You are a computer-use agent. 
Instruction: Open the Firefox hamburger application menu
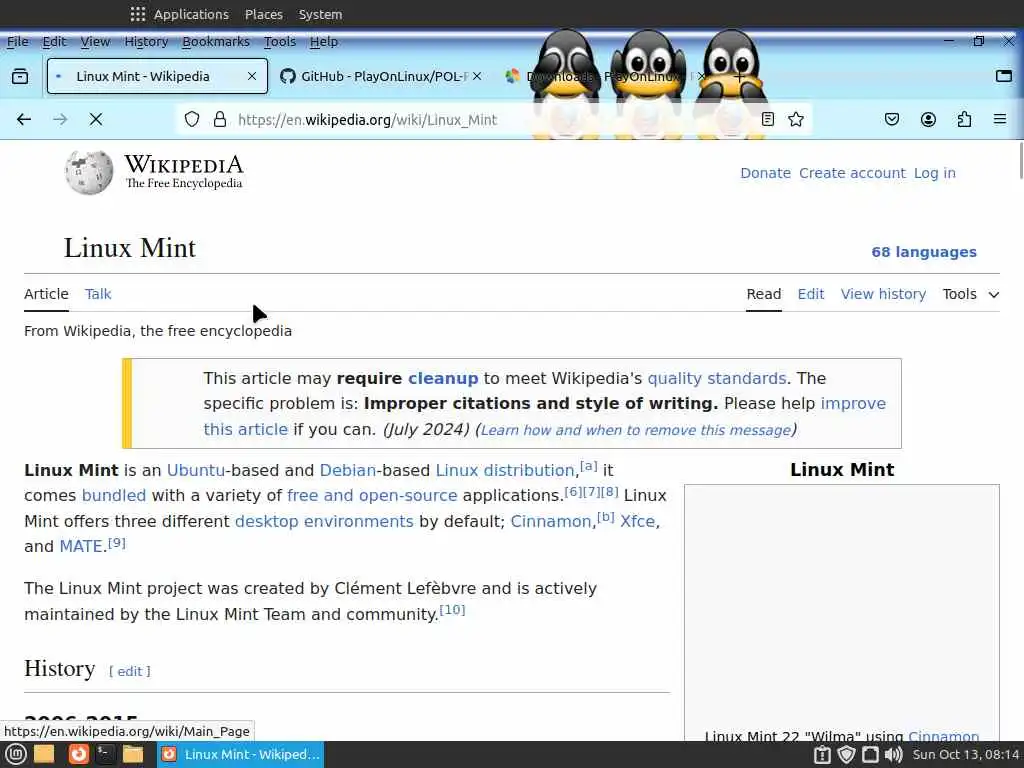tap(1000, 120)
